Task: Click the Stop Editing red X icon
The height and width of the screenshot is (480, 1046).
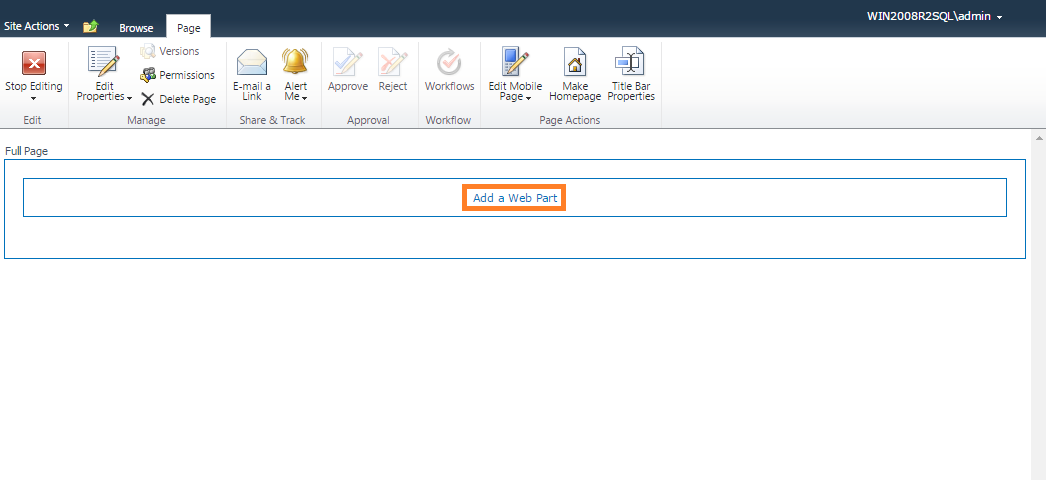Action: click(x=34, y=64)
